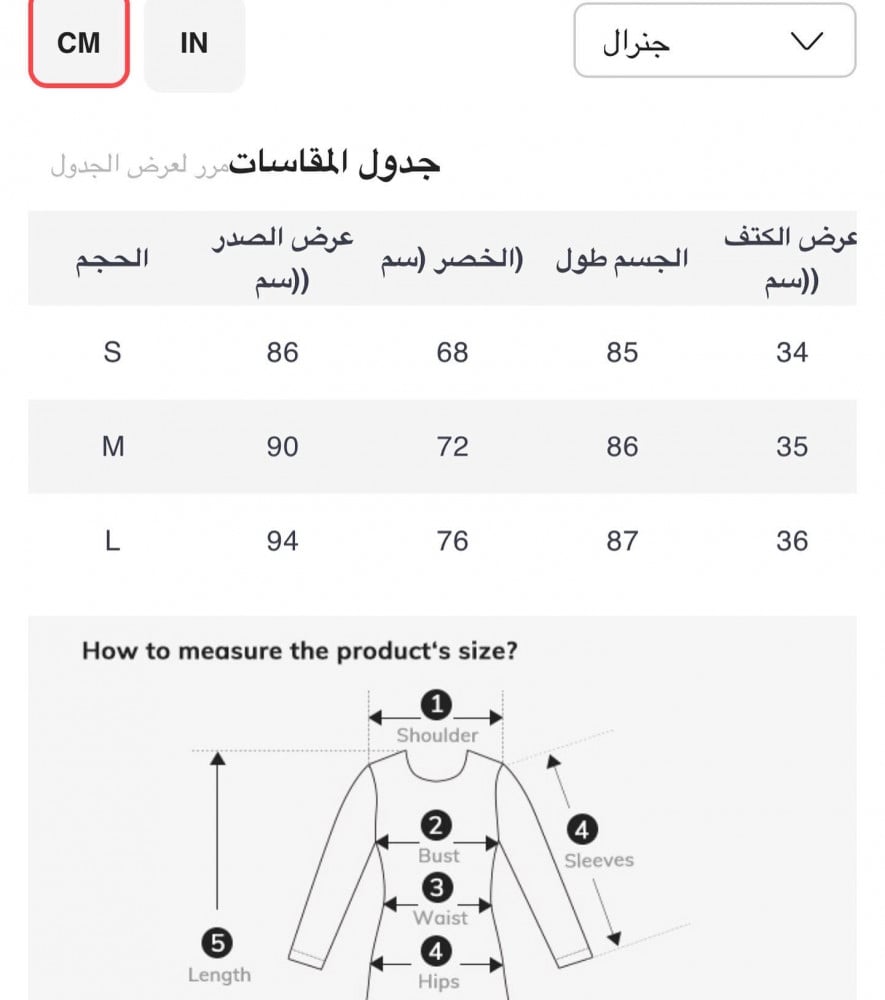The width and height of the screenshot is (885, 1000).
Task: Open the جنرال size-type dropdown
Action: 714,41
